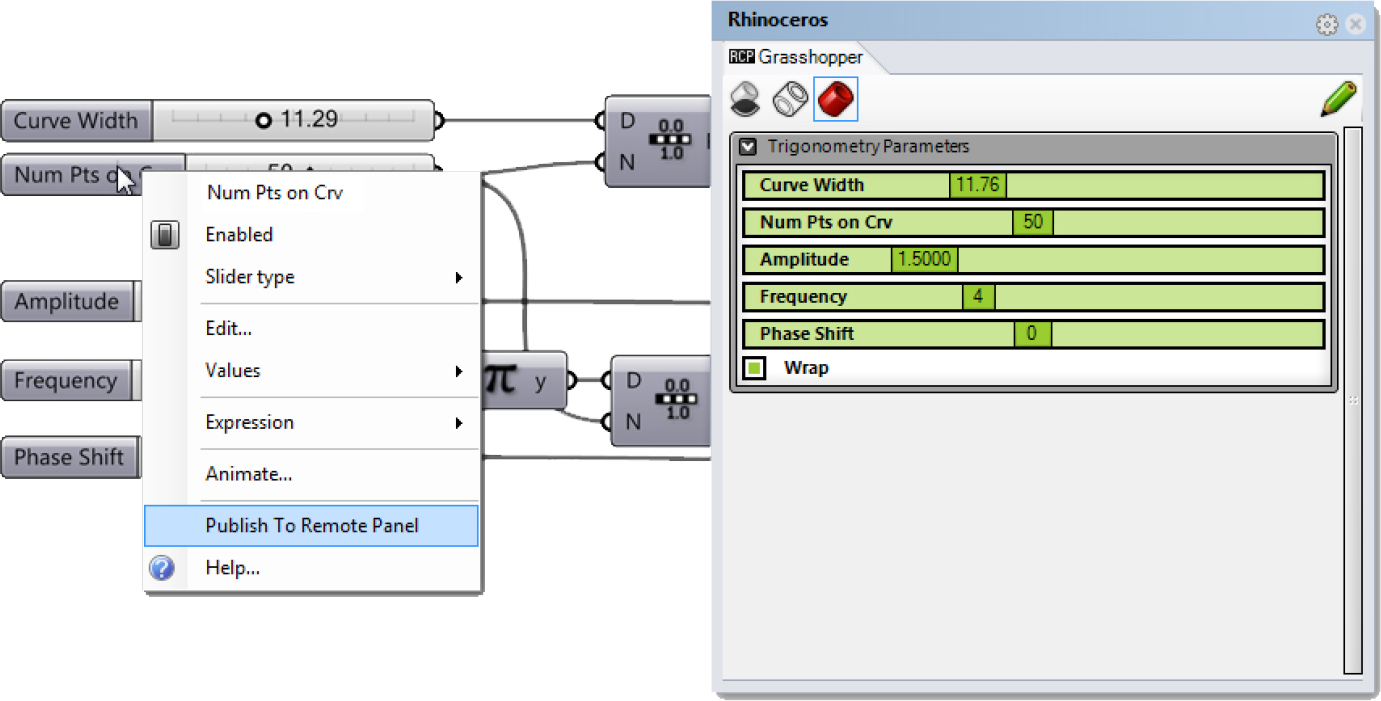Click the Enabled toggle icon in menu
1381x701 pixels.
[165, 235]
